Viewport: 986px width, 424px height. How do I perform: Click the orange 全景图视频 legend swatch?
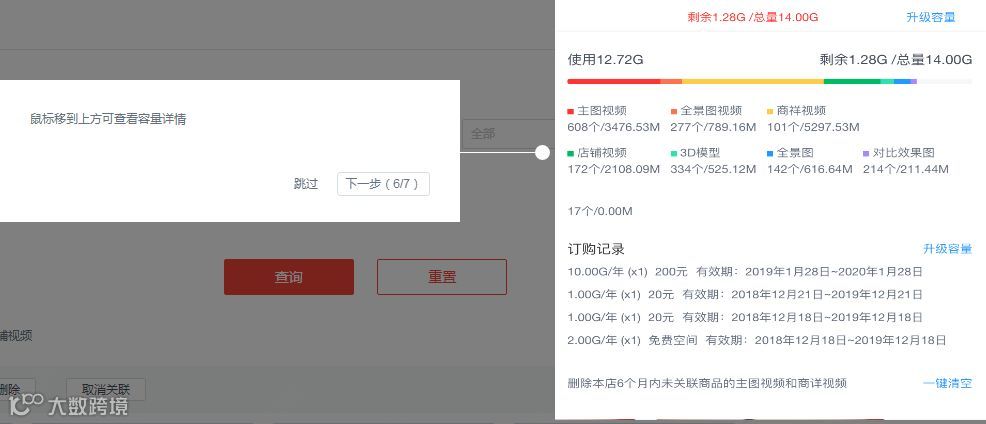click(x=674, y=111)
